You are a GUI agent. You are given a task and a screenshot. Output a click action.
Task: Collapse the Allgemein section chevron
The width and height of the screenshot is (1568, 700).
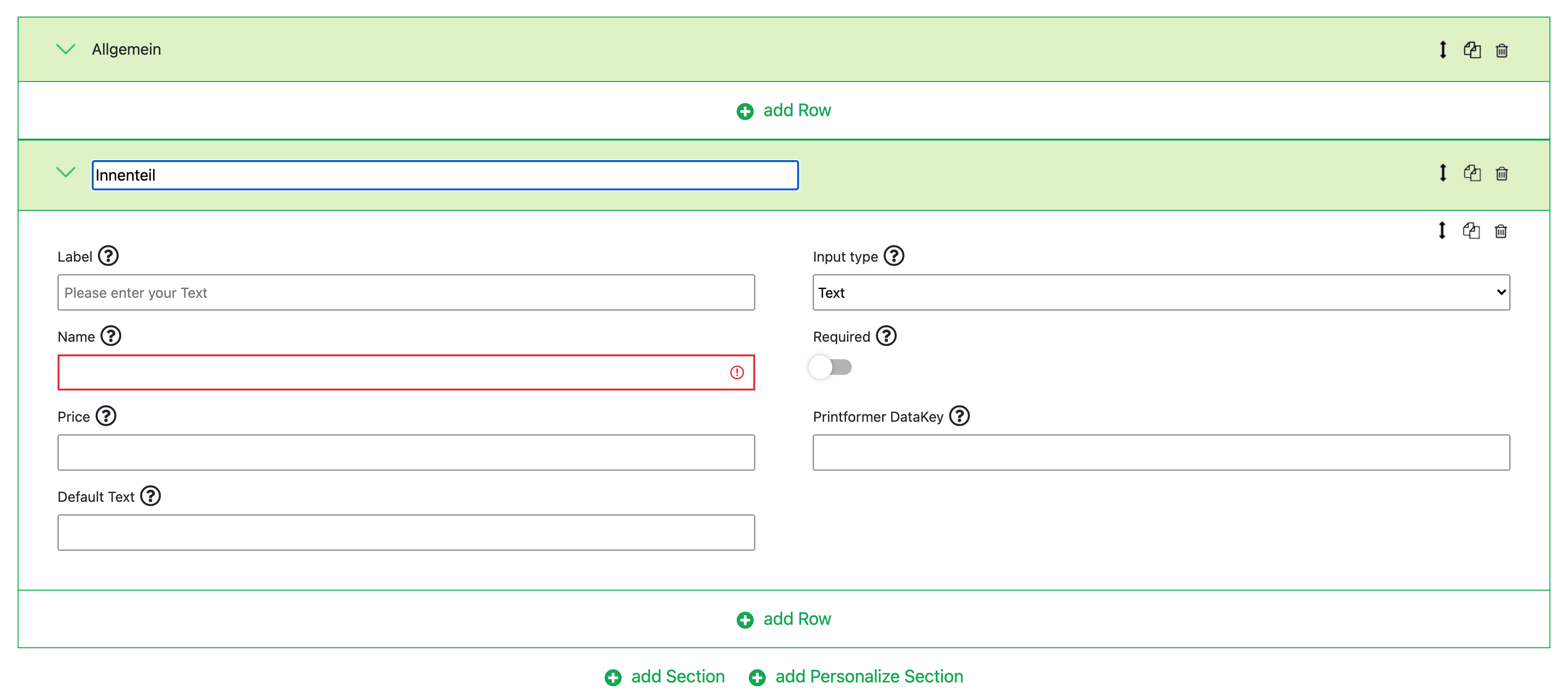coord(66,49)
